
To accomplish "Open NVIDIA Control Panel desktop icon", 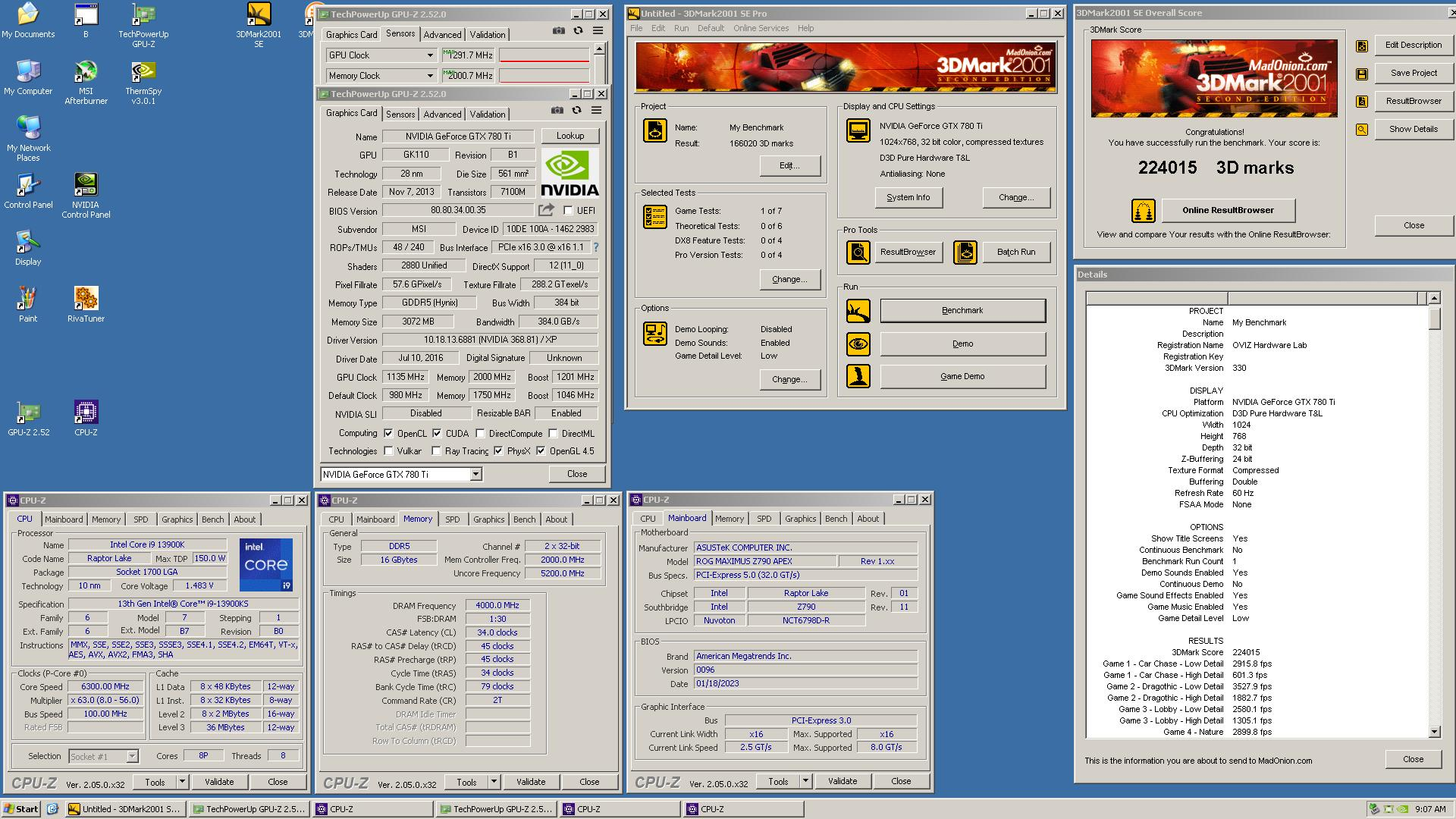I will 86,196.
